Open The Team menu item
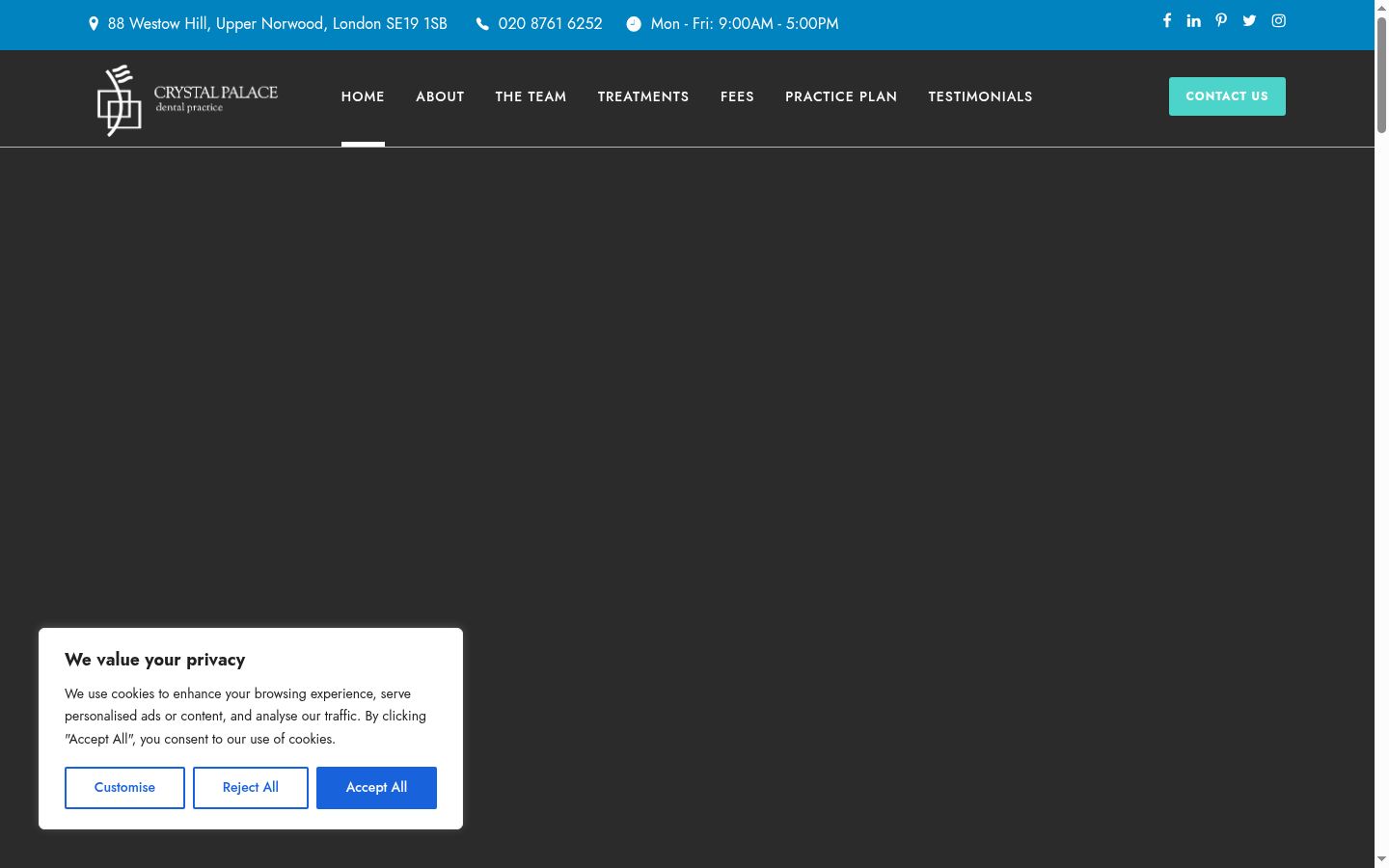Image resolution: width=1389 pixels, height=868 pixels. point(531,96)
